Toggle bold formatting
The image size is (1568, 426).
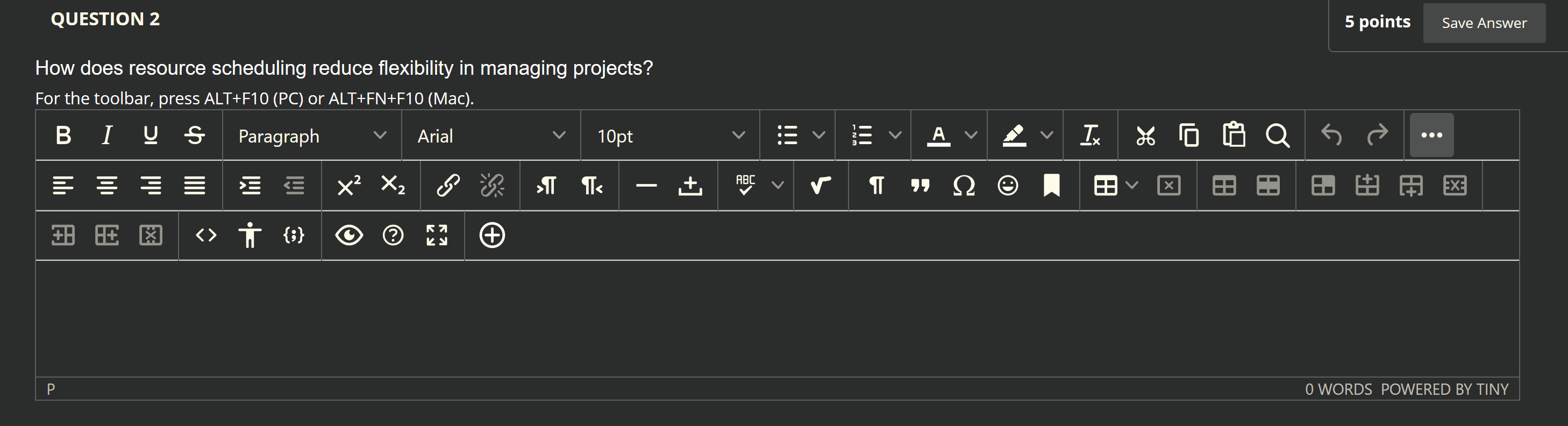(63, 135)
